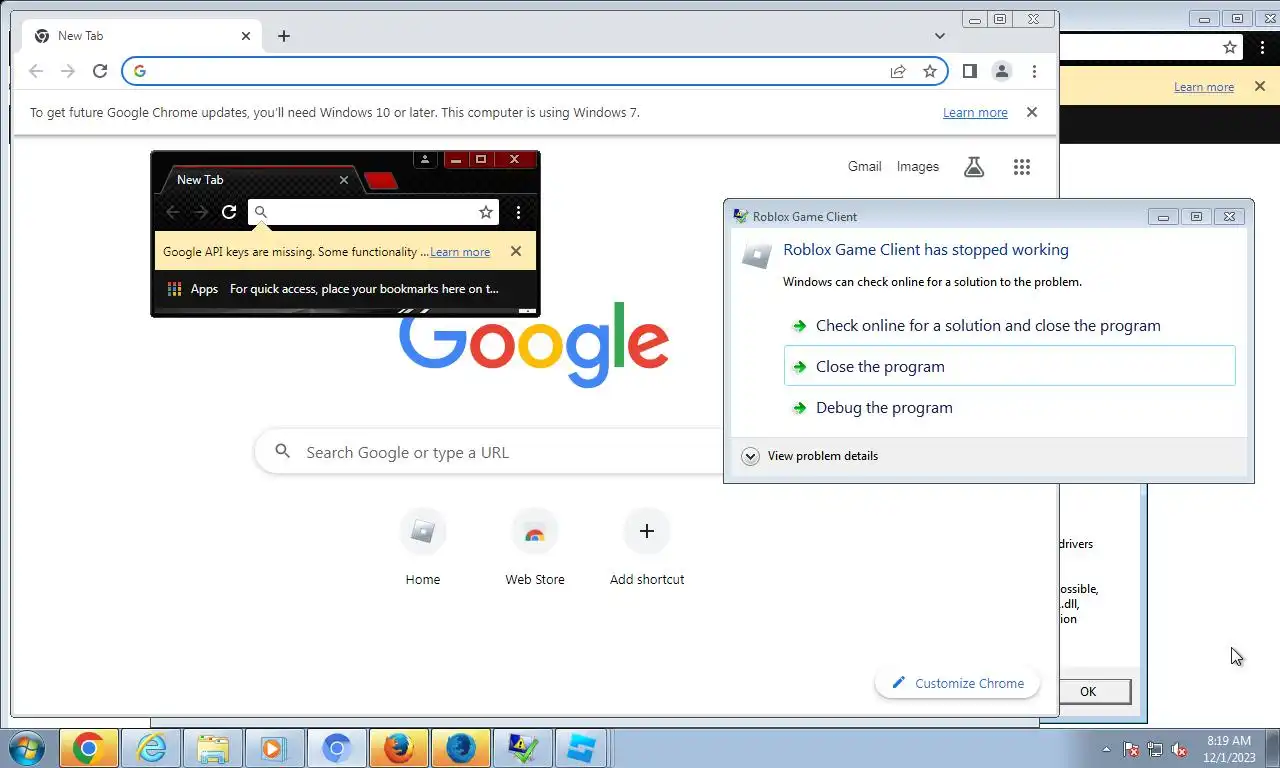Choose Check online for a solution option
Screen dimensions: 1280x768
pyautogui.click(x=1010, y=325)
